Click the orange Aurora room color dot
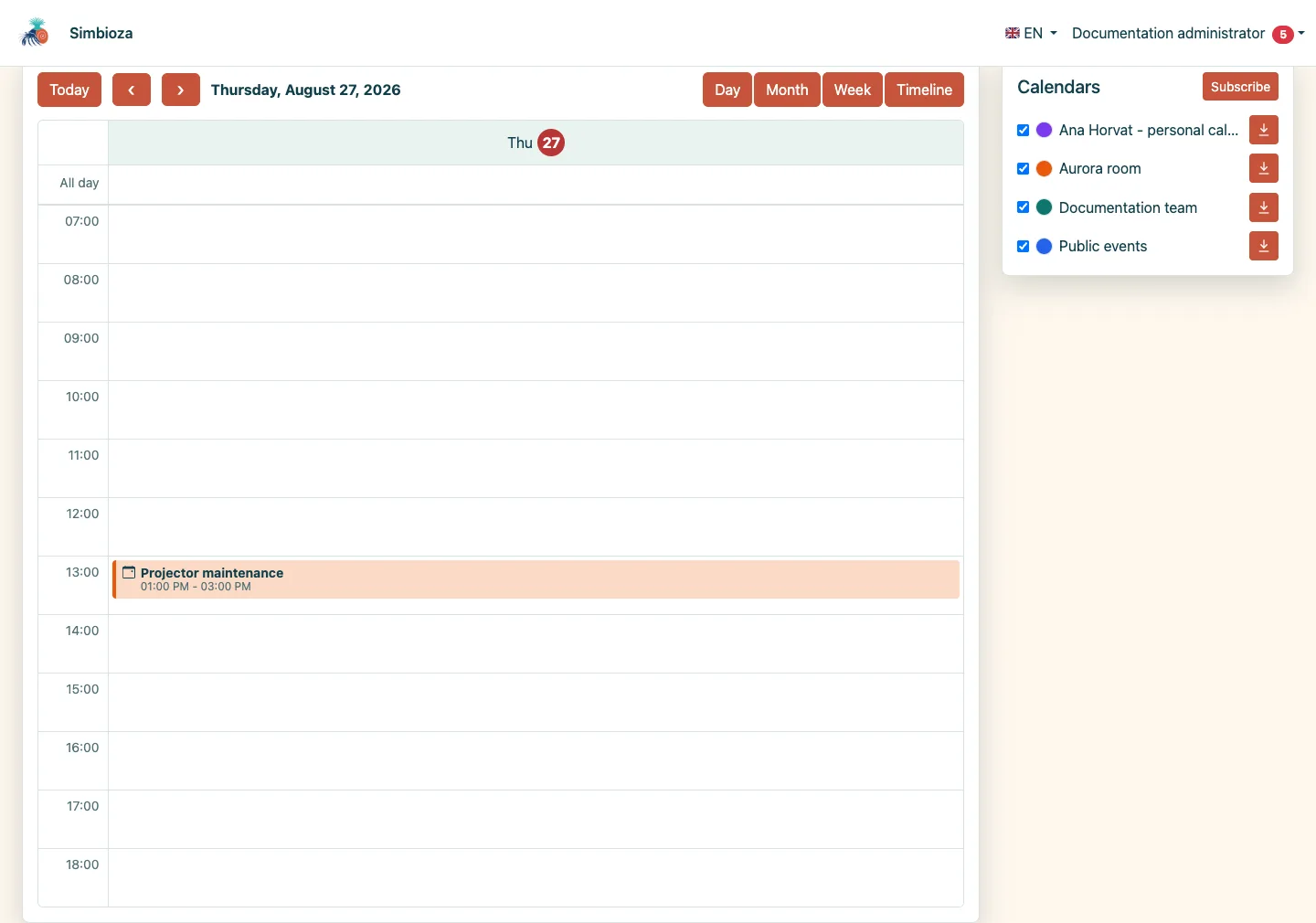 [1044, 168]
